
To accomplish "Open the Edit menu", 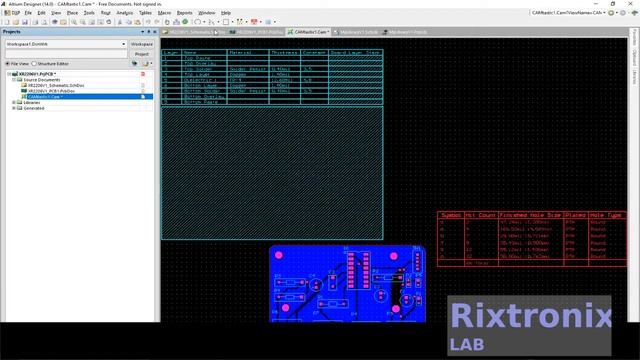I will (x=41, y=13).
